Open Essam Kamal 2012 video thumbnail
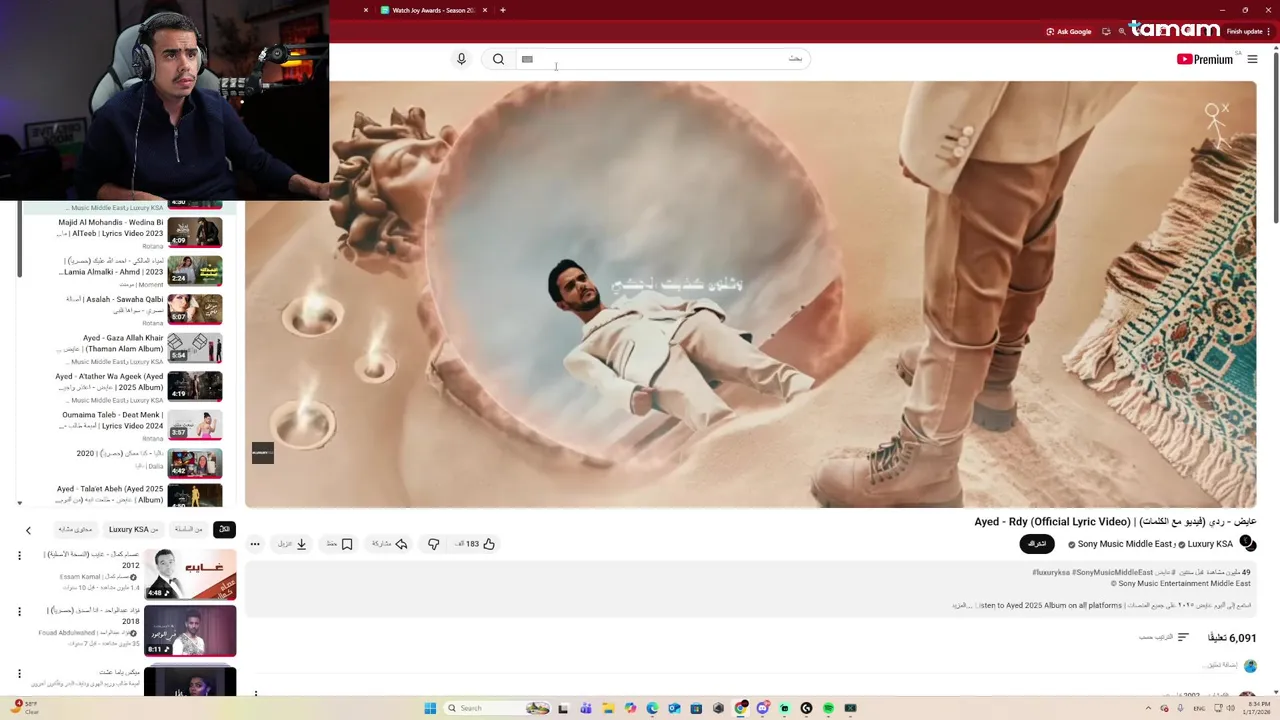This screenshot has width=1280, height=720. pyautogui.click(x=190, y=574)
